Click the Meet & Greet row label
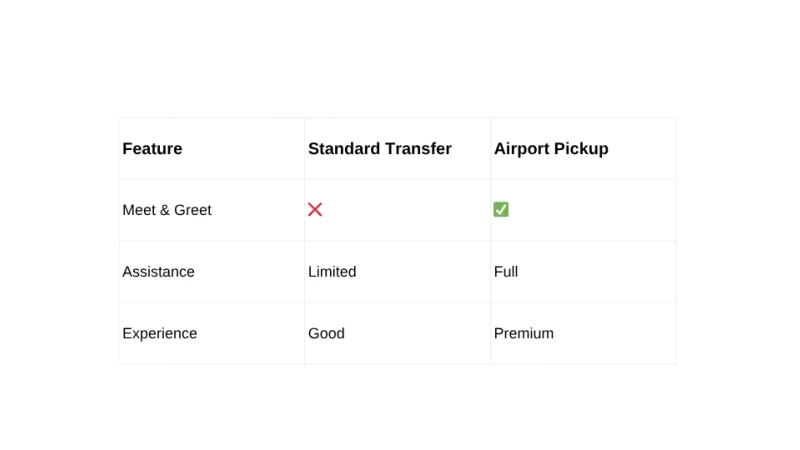This screenshot has height=450, width=800. click(167, 210)
